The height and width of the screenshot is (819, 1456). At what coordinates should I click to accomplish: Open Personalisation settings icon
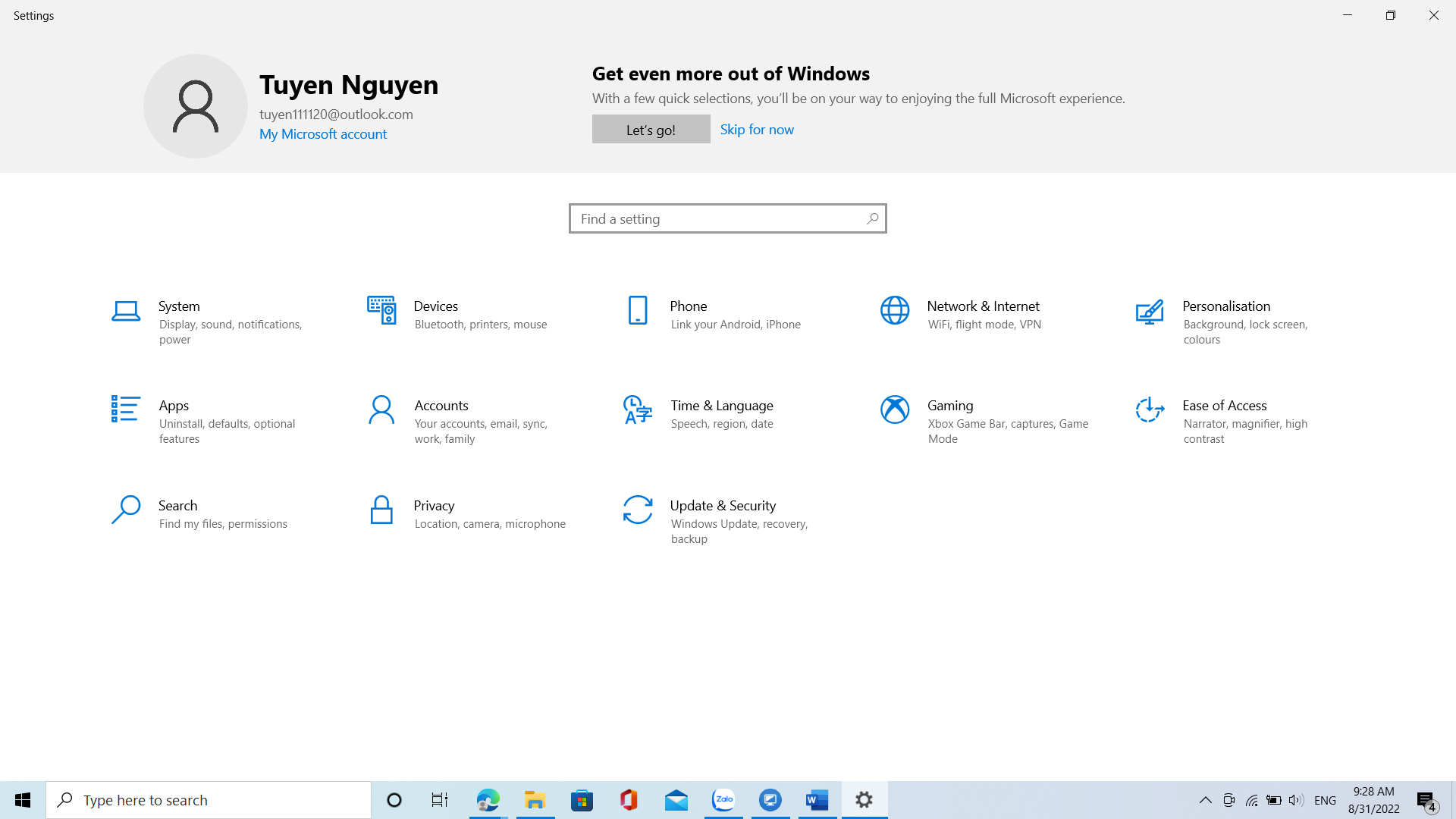(x=1150, y=311)
